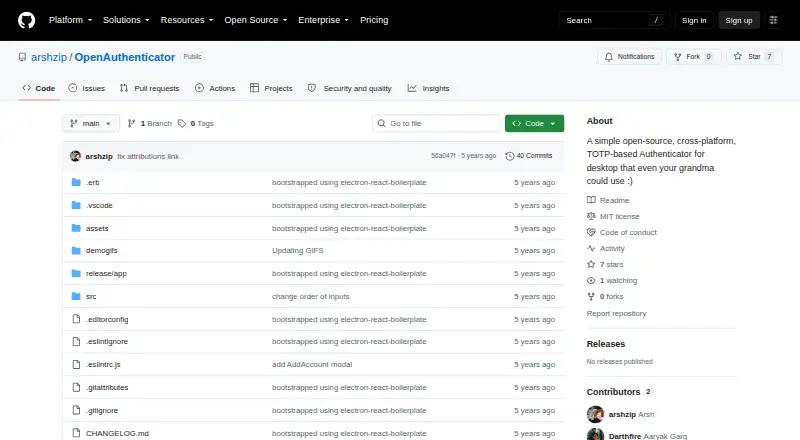Open the green Code dropdown button
The width and height of the screenshot is (800, 440).
[534, 124]
